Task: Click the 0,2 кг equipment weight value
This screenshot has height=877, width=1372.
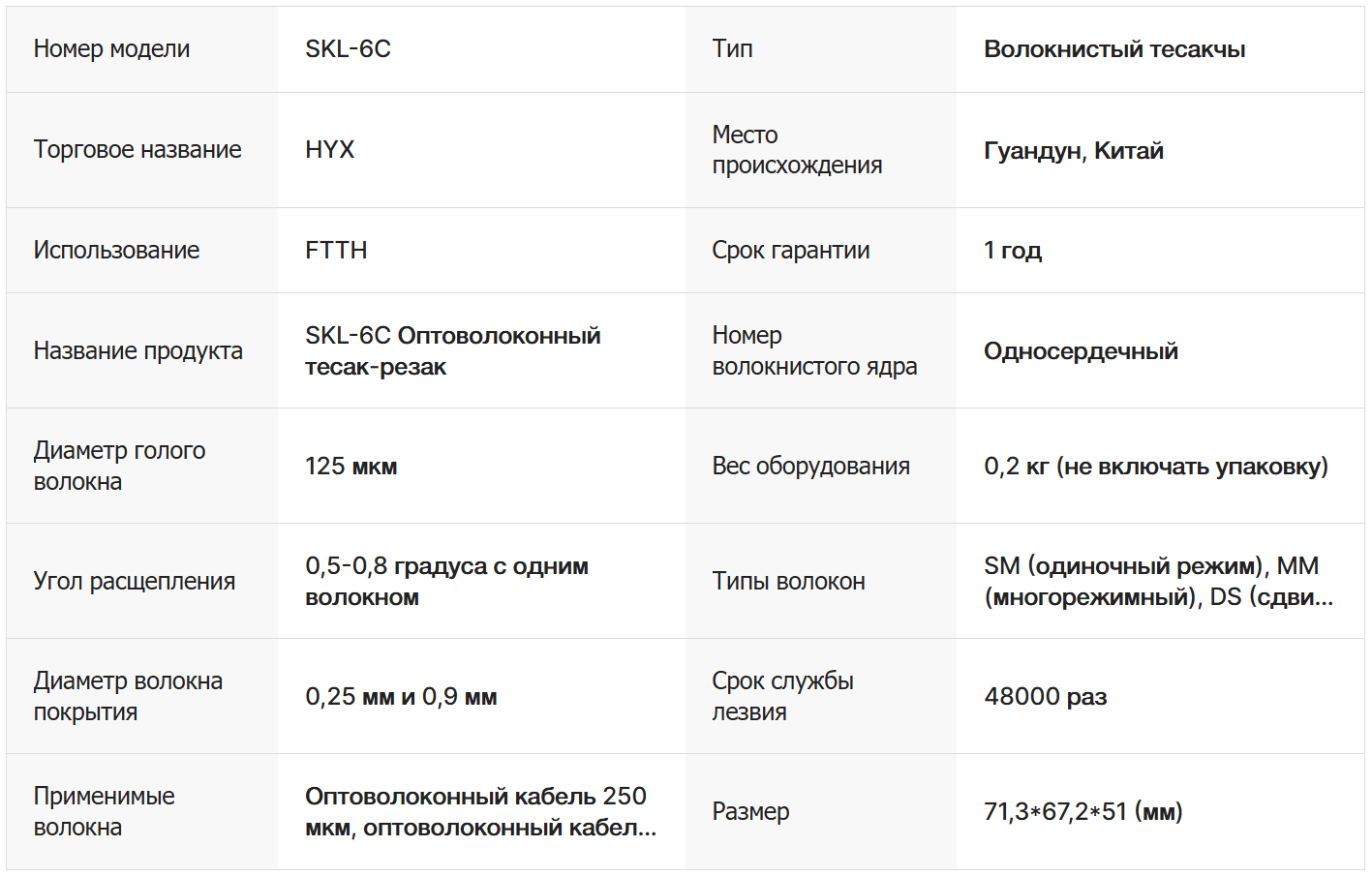Action: (1155, 467)
